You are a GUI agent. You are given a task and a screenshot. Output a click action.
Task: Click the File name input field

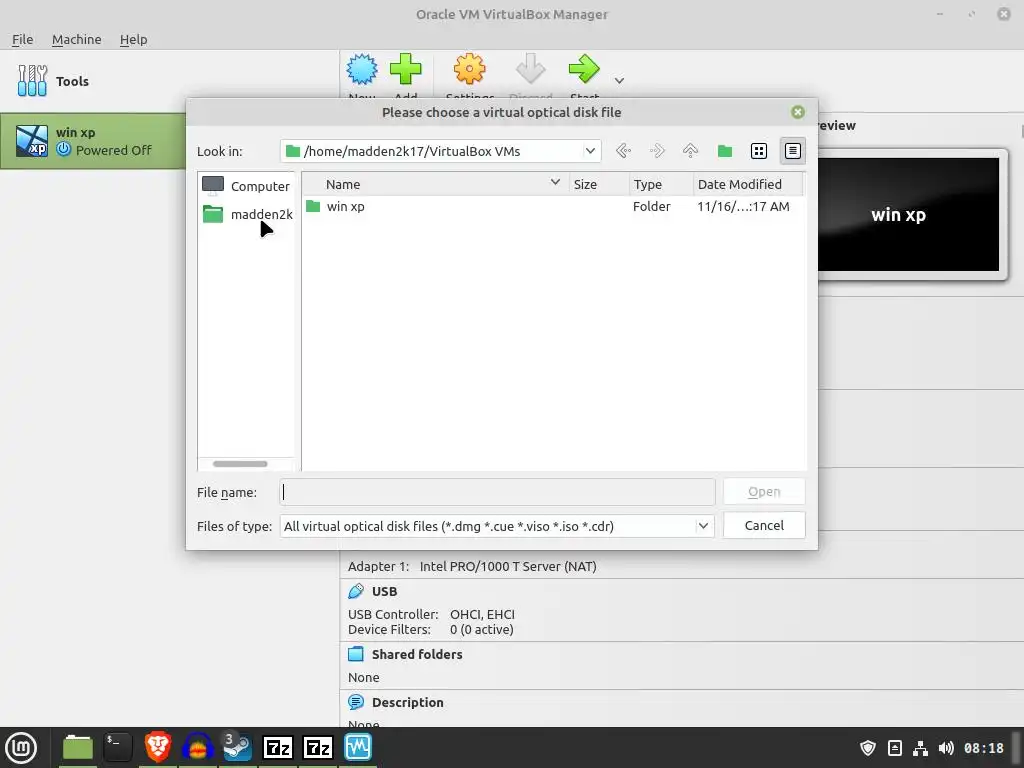tap(498, 492)
